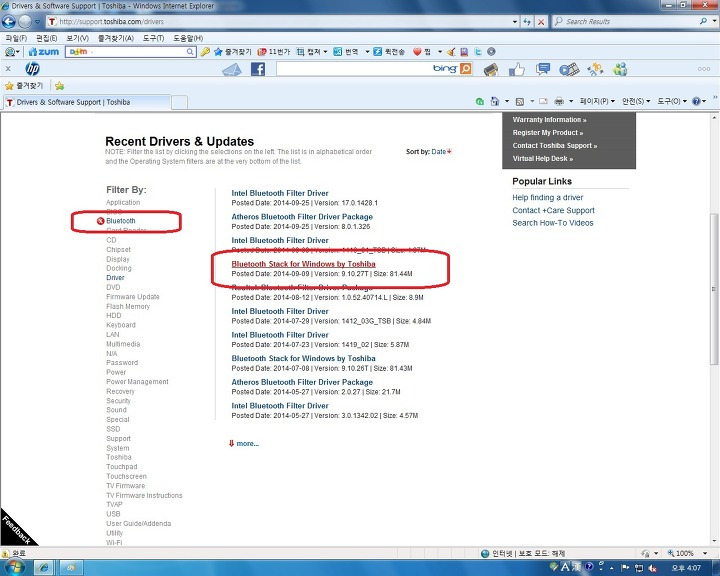Click the printer icon in HP toolbar
This screenshot has width=720, height=576.
(x=491, y=69)
